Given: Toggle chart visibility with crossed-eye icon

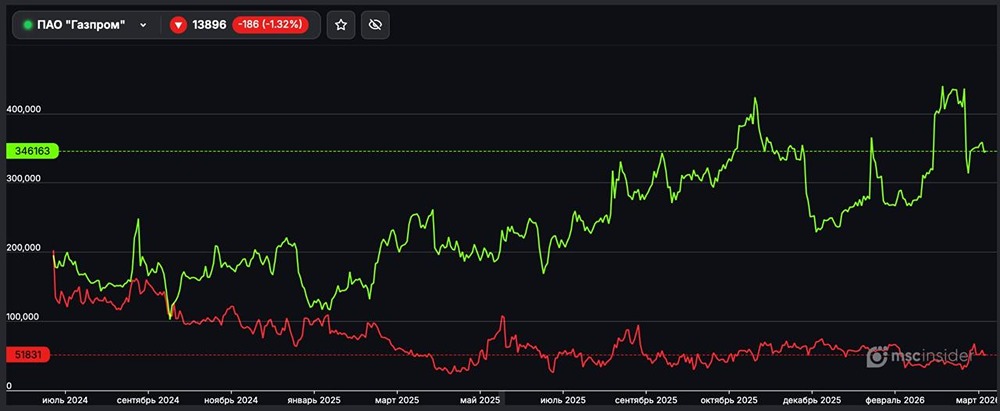Looking at the screenshot, I should pos(376,25).
